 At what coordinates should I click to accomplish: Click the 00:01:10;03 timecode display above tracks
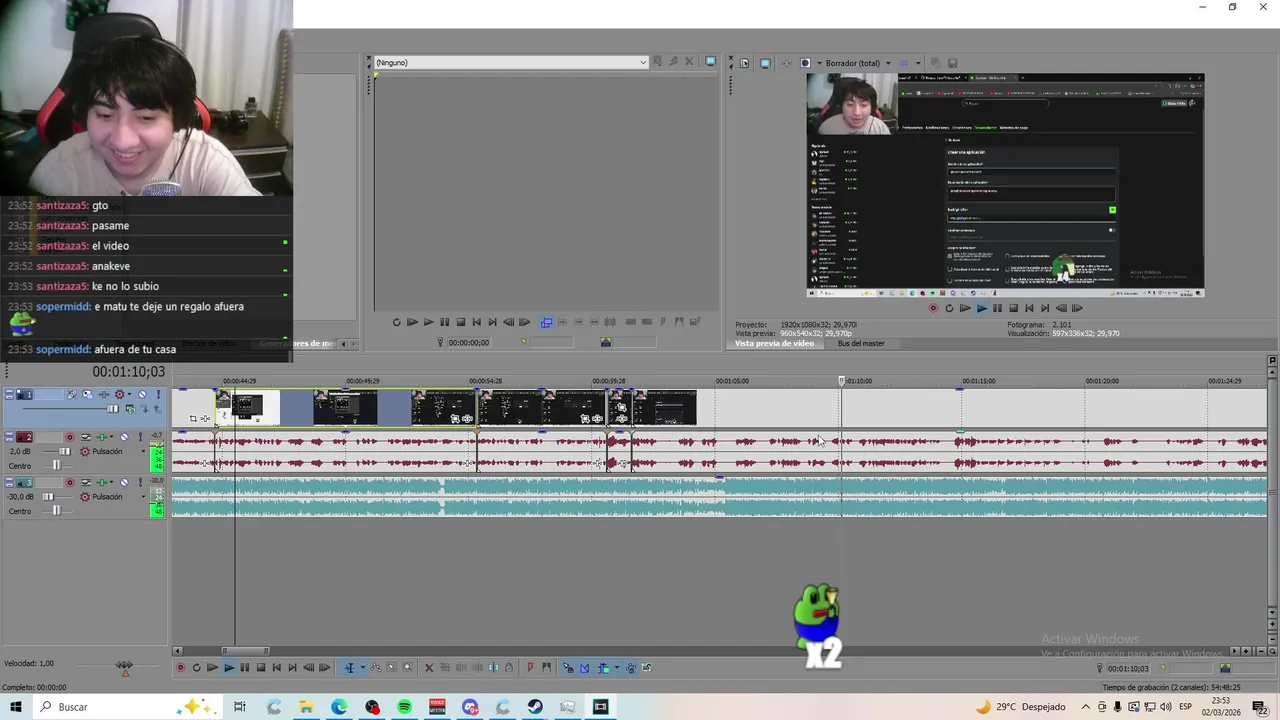tap(128, 372)
